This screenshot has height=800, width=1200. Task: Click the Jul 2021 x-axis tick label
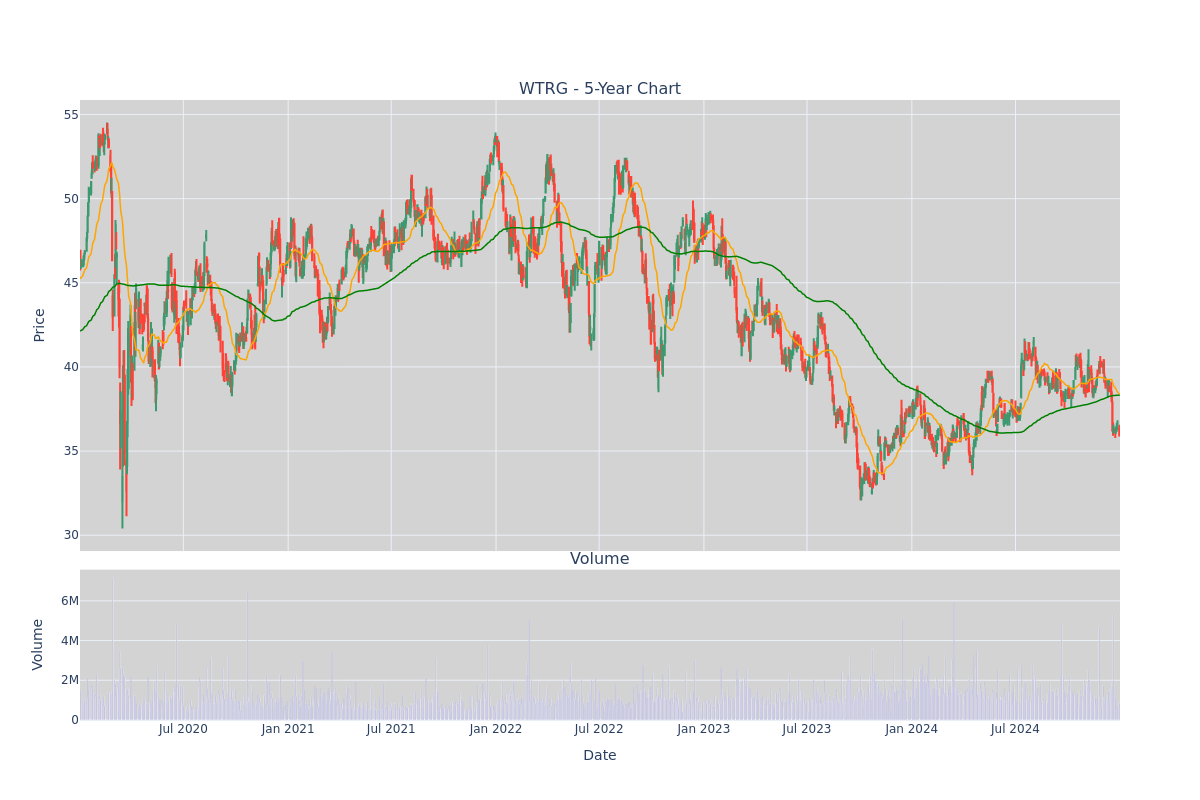point(391,729)
